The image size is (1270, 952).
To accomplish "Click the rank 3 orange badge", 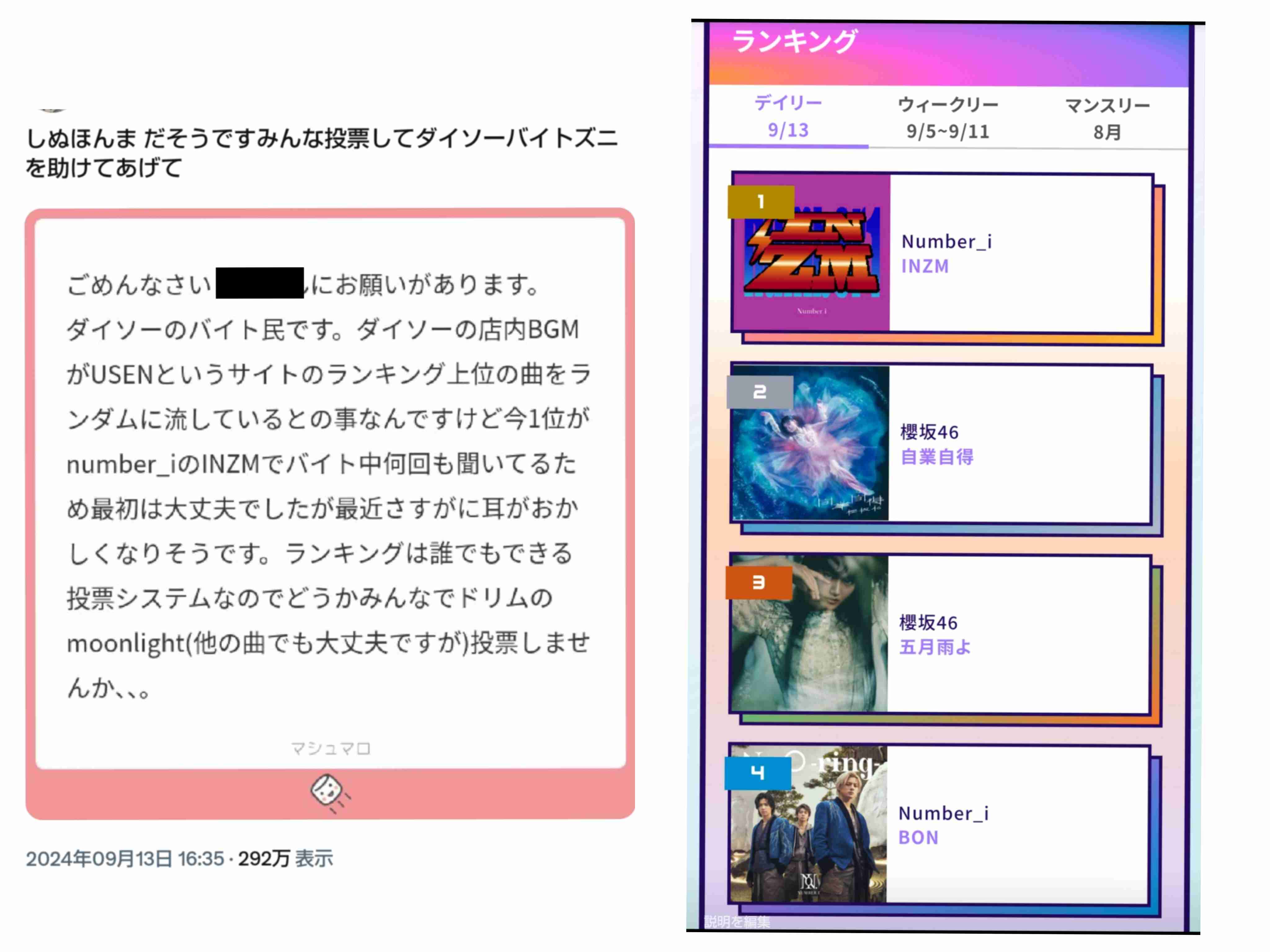I will click(758, 582).
